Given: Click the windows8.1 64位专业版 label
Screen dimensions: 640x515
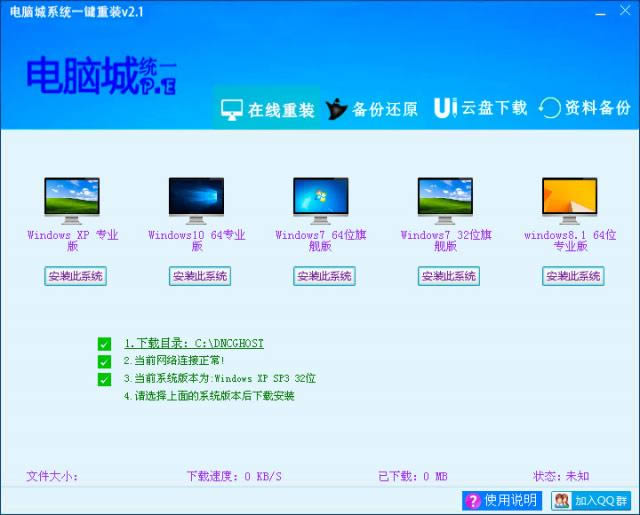Looking at the screenshot, I should pos(570,240).
